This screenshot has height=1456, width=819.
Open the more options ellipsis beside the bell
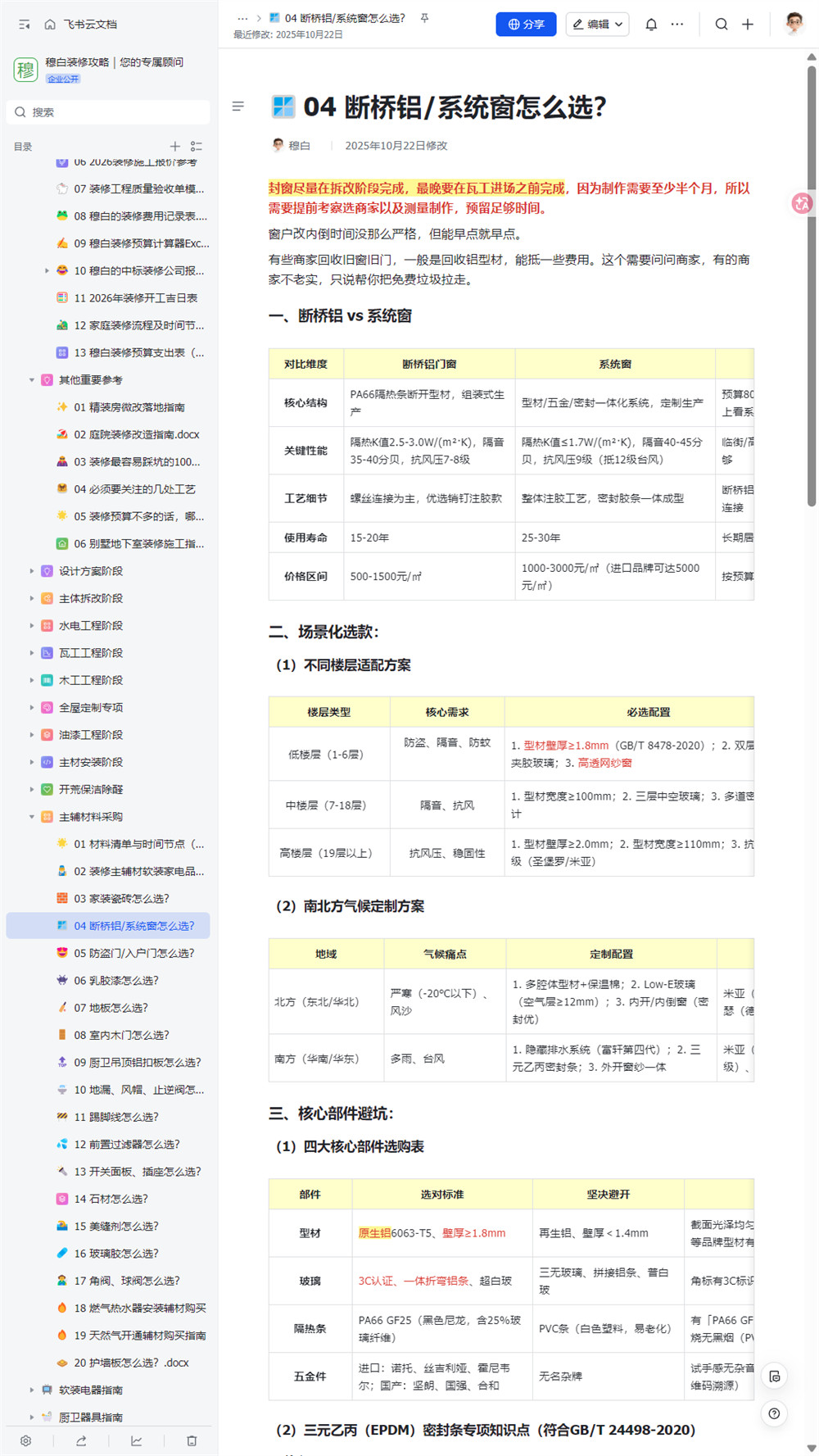[x=677, y=25]
